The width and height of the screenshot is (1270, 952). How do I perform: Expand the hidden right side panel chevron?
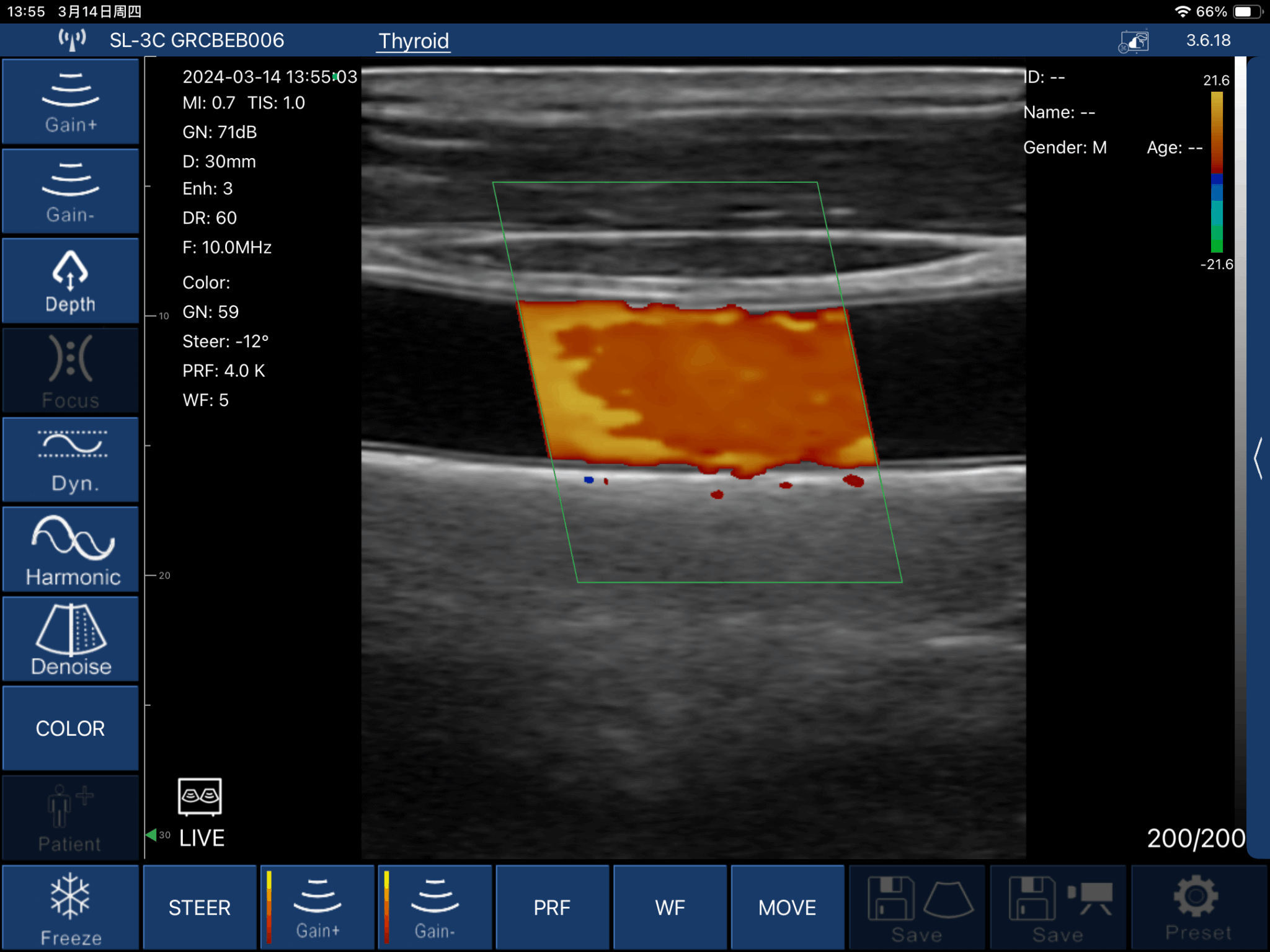[x=1259, y=459]
